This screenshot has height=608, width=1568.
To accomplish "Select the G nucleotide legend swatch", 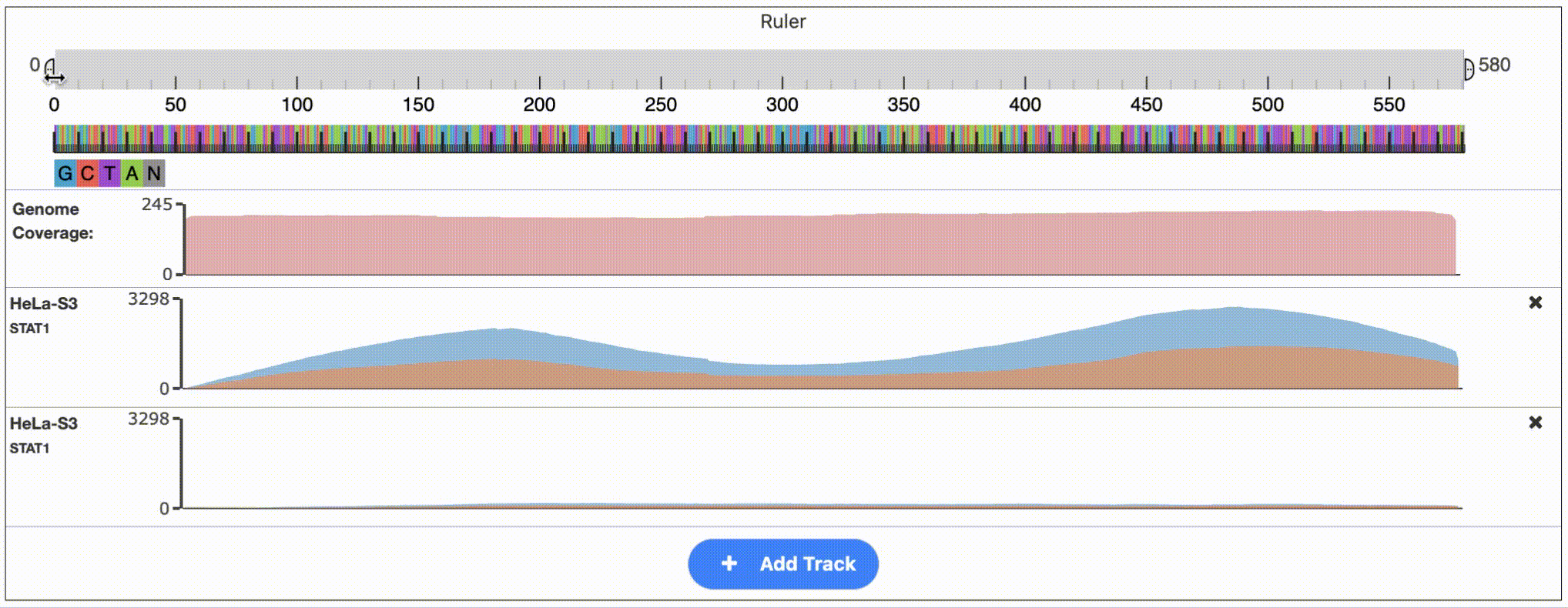I will (65, 173).
